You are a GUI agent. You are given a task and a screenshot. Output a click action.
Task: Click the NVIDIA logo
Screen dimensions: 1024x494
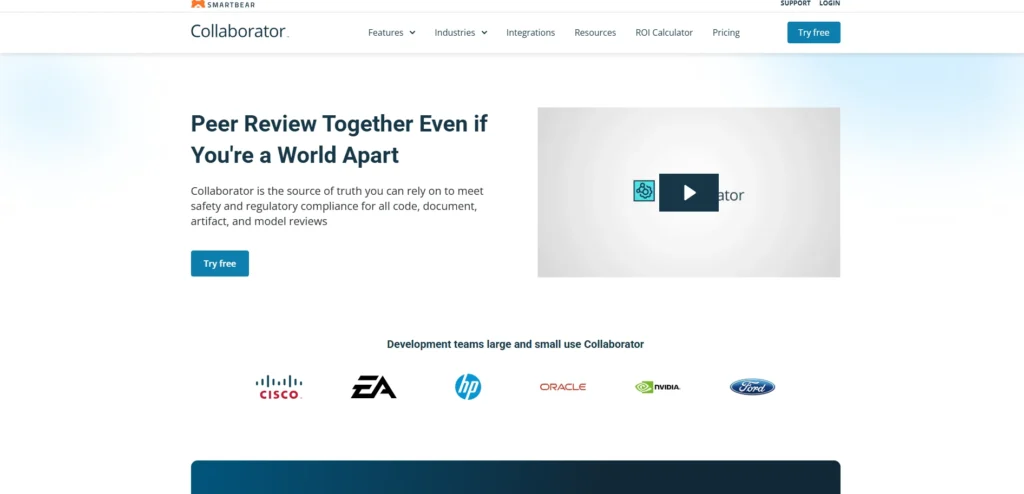[658, 387]
